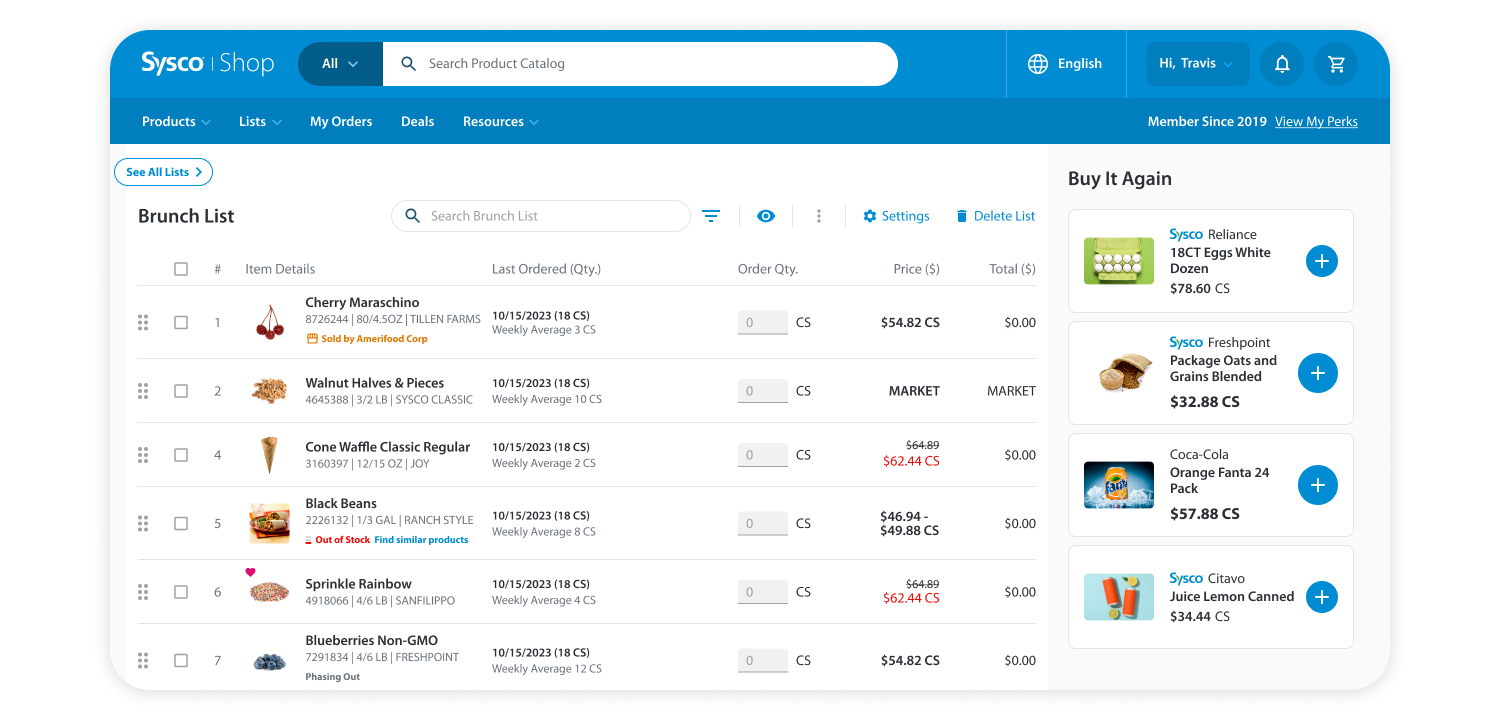Click order quantity field for Cherry Maraschino
This screenshot has height=720, width=1500.
(763, 322)
